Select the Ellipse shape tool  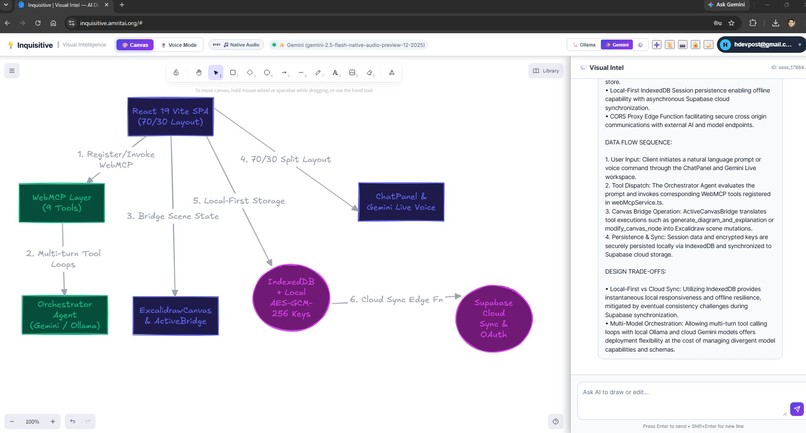click(x=267, y=73)
